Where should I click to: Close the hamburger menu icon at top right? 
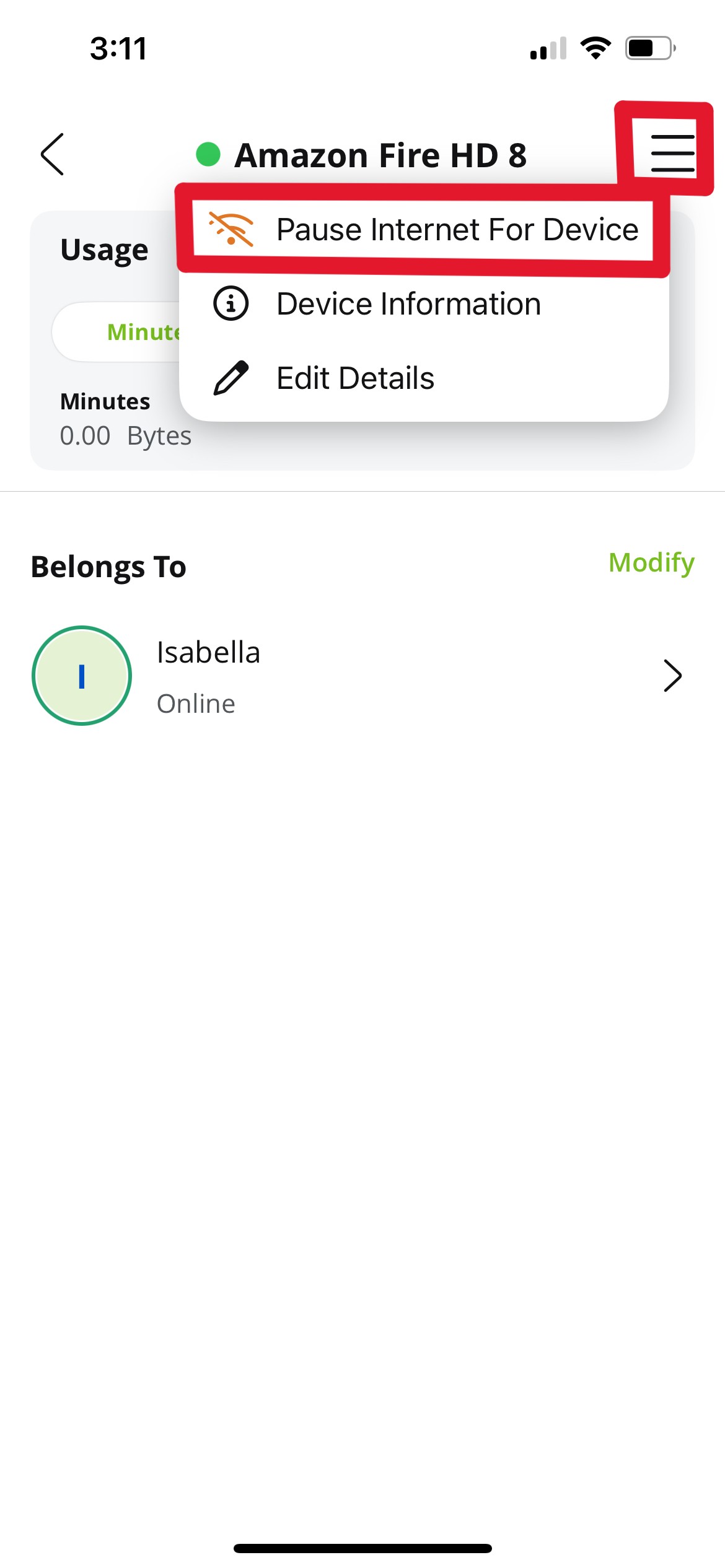pyautogui.click(x=672, y=153)
